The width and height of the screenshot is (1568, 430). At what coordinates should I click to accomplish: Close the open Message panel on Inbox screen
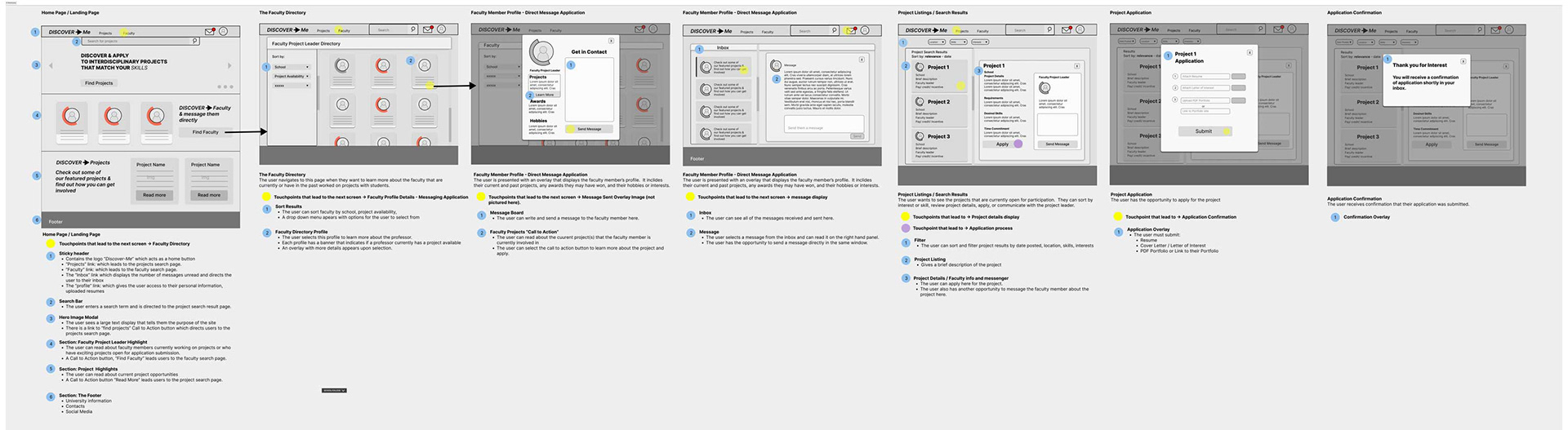tap(862, 60)
